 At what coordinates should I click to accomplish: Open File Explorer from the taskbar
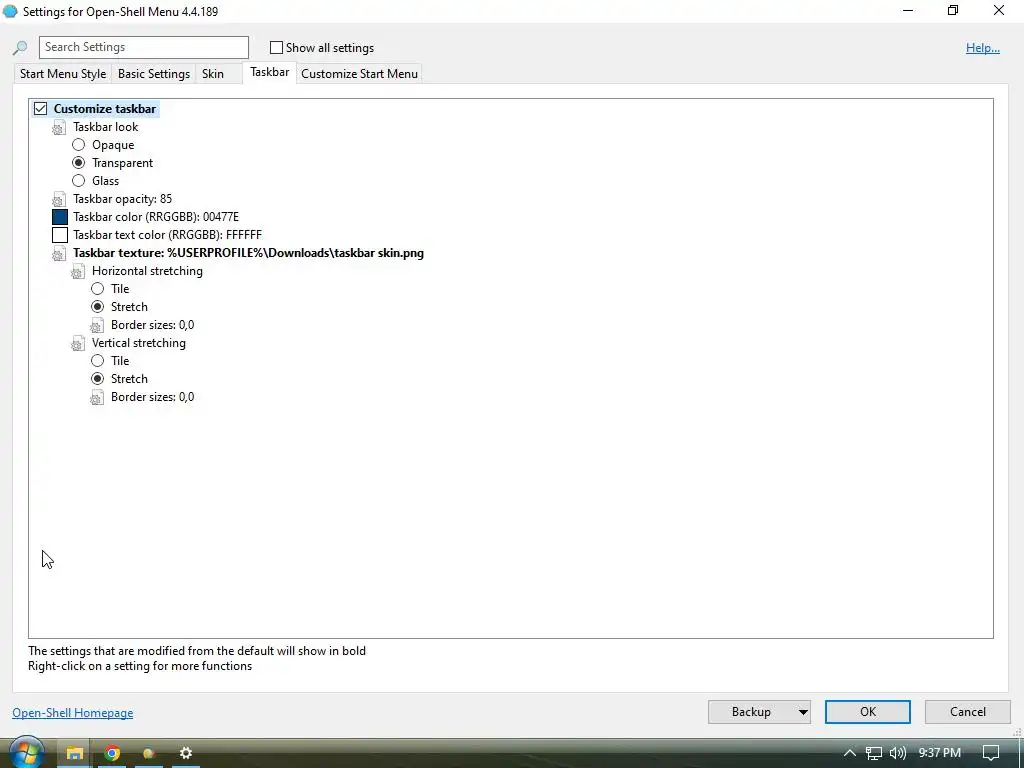coord(74,753)
